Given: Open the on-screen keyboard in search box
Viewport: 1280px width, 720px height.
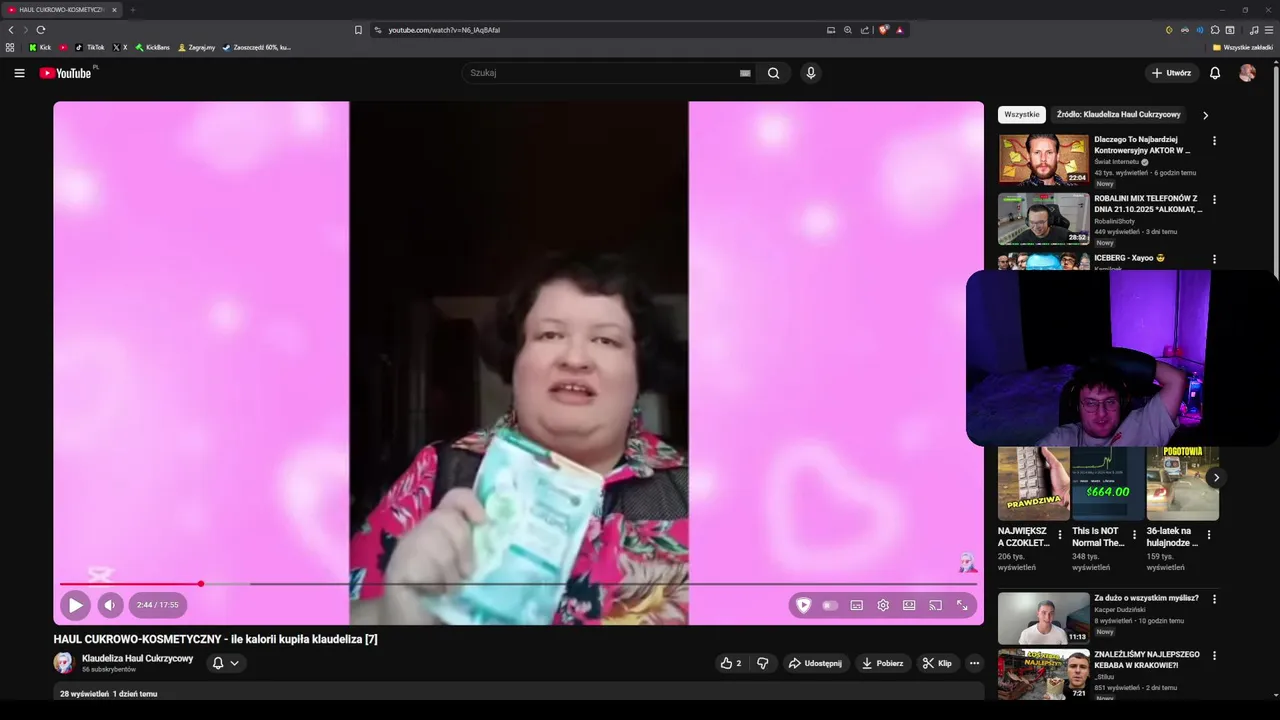Looking at the screenshot, I should click(x=745, y=73).
